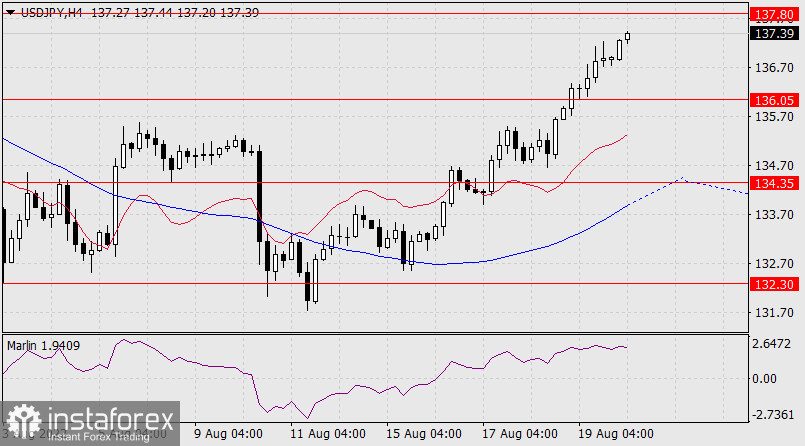
Task: Select the Marlin scale value -2.7361
Action: point(773,415)
